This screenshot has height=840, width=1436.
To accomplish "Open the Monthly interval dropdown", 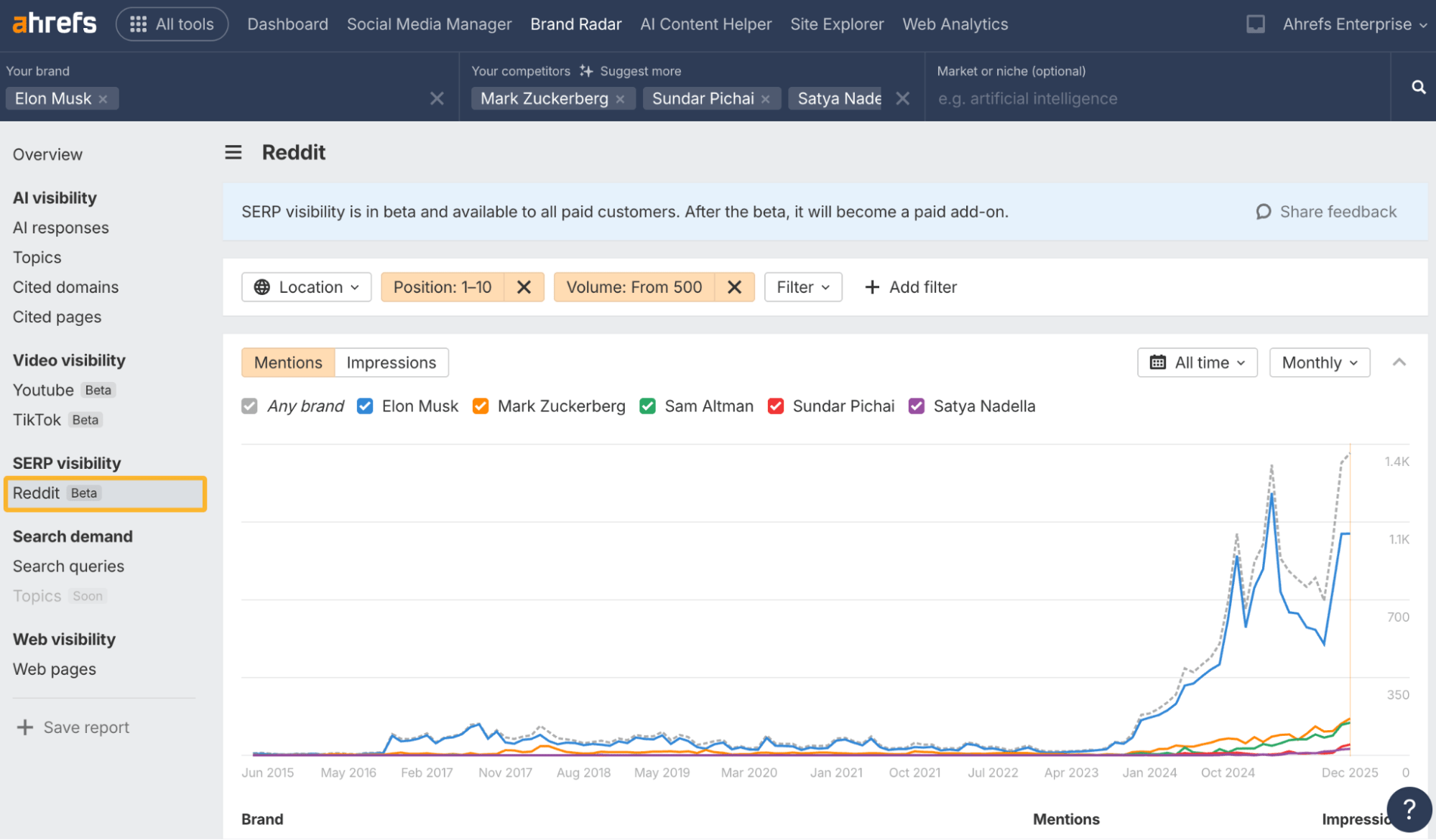I will [x=1319, y=363].
